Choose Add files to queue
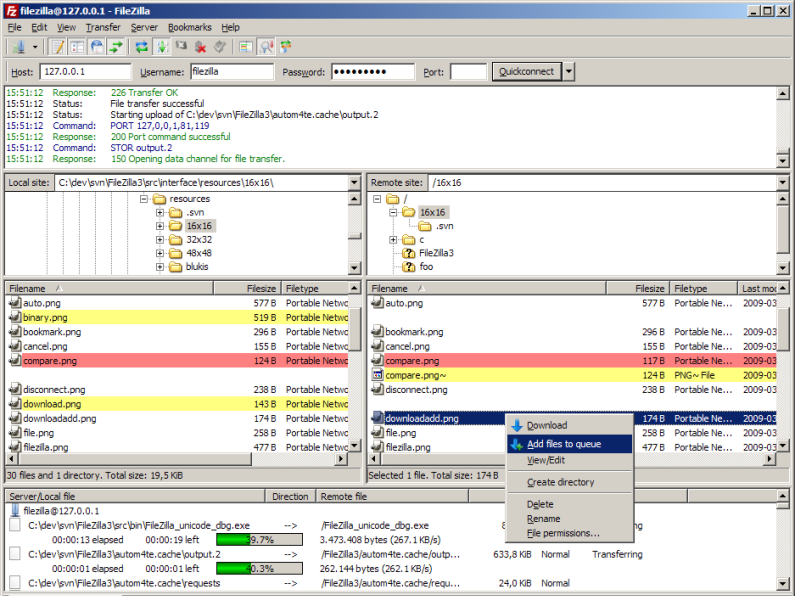 click(x=570, y=444)
